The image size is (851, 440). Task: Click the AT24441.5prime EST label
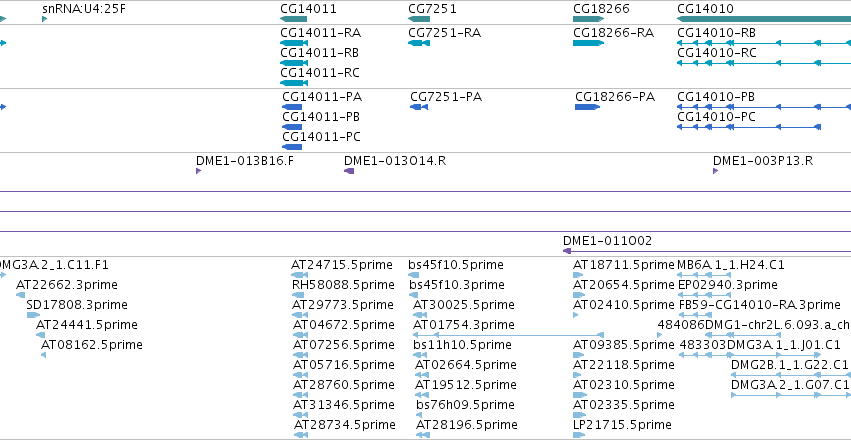pos(87,324)
